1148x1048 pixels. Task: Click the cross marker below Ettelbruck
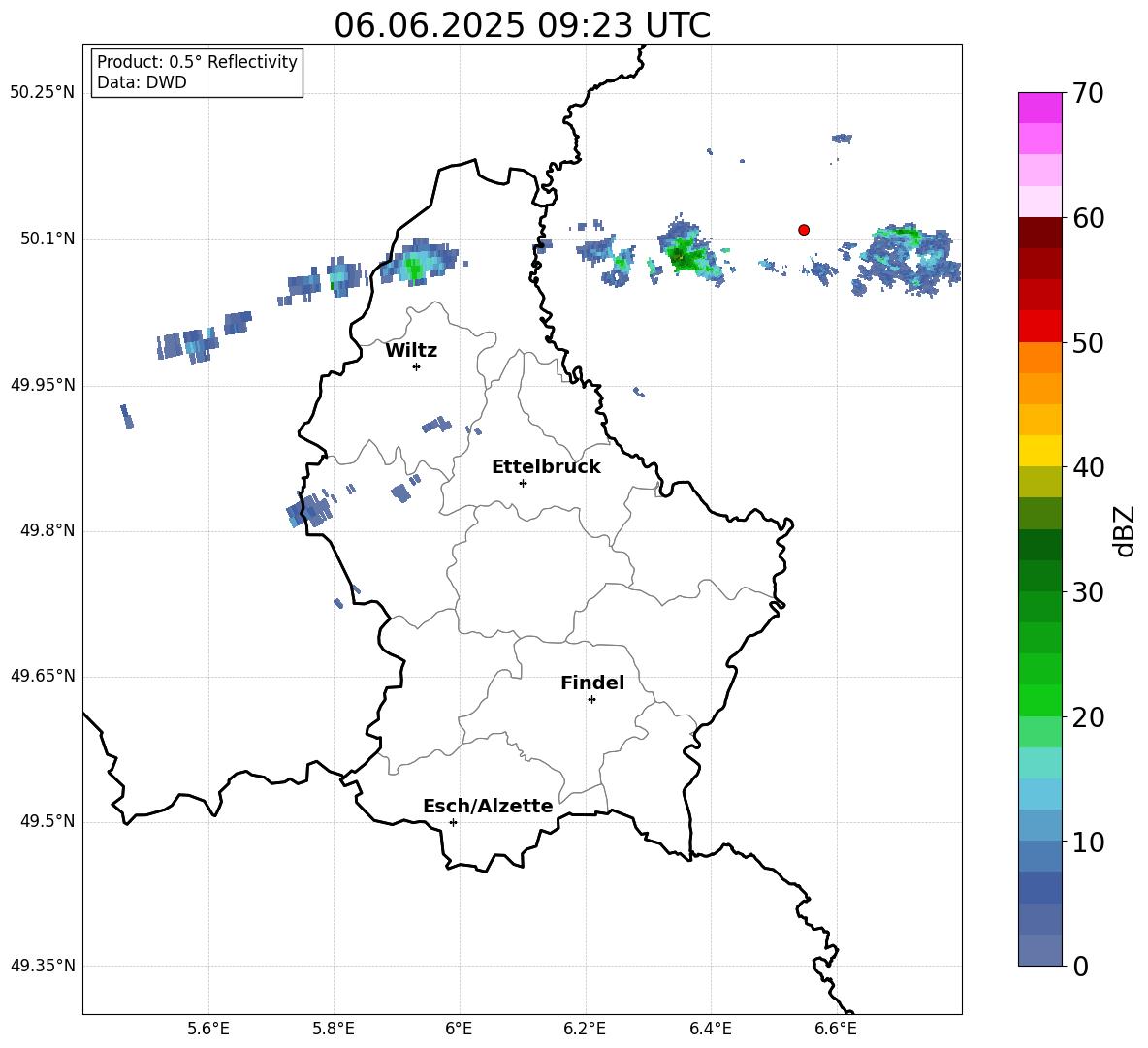click(523, 484)
